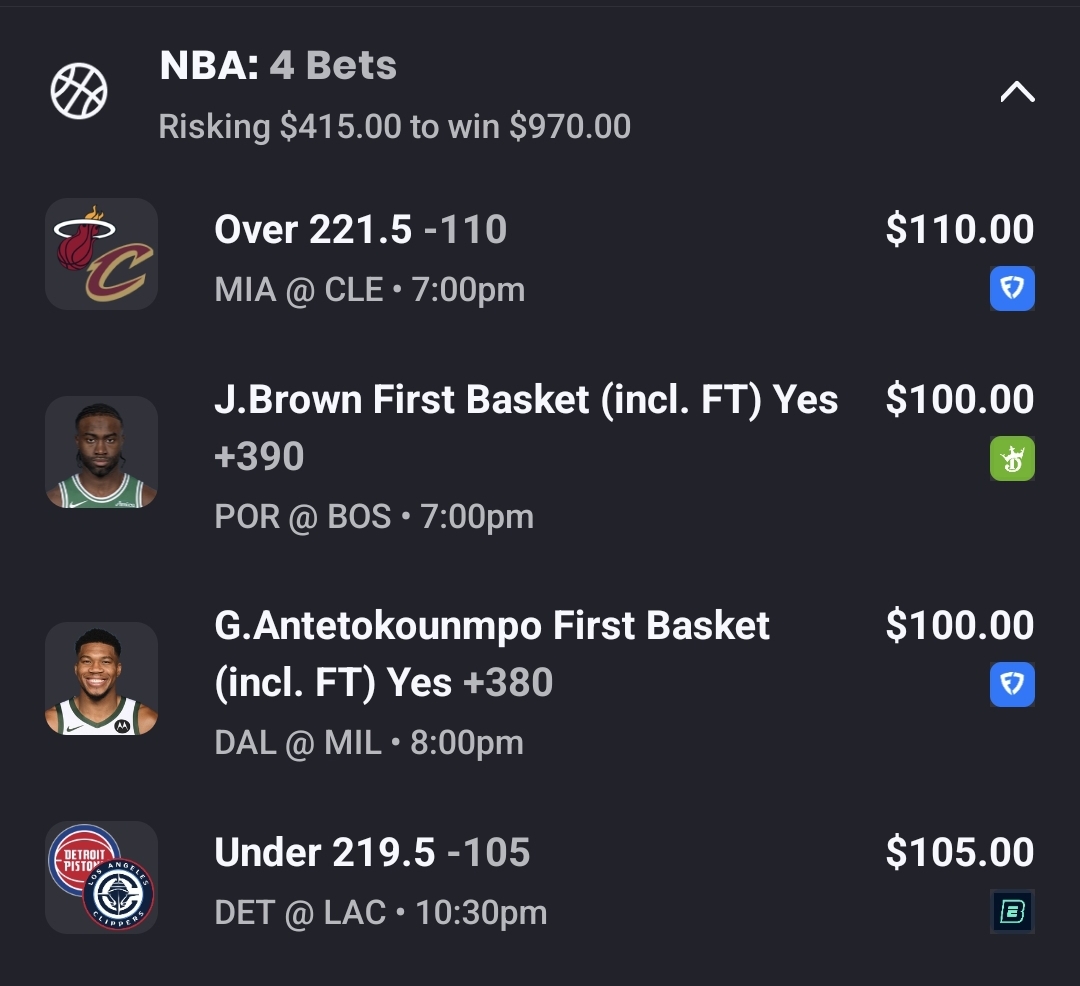
Task: Tap the FanDuel icon on Antetokounmpo bet
Action: tap(1012, 685)
